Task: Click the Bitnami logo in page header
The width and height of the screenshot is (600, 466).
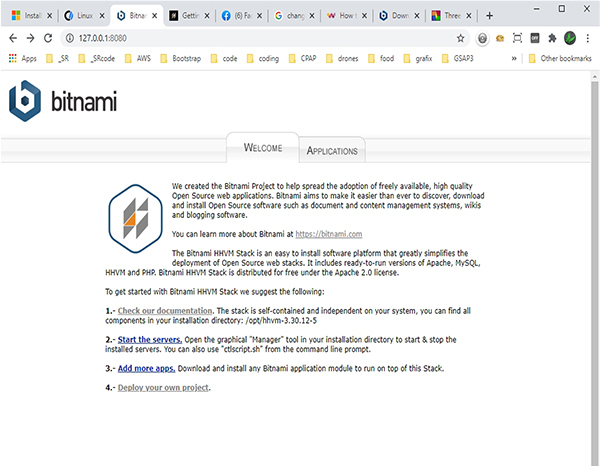Action: [63, 101]
